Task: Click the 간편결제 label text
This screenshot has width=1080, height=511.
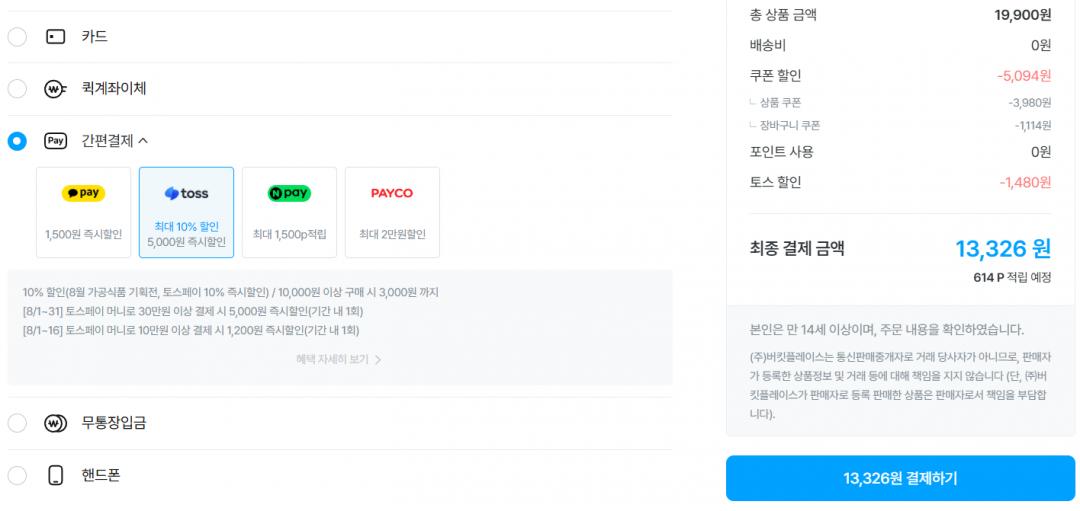Action: point(107,141)
